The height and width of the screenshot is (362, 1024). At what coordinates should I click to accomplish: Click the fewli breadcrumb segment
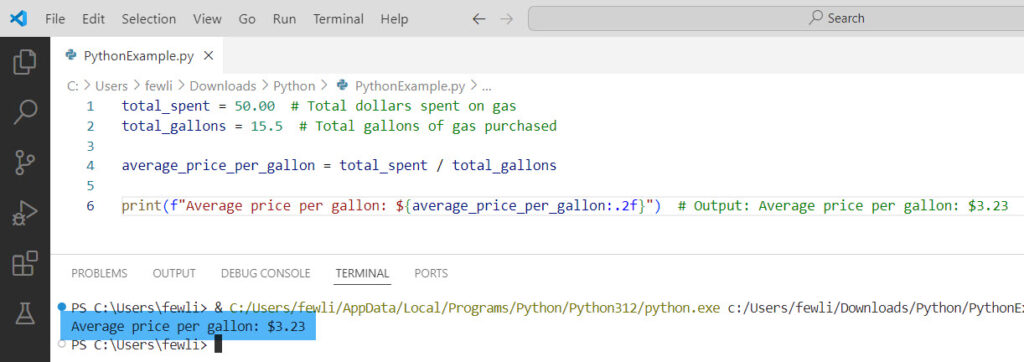pos(158,86)
